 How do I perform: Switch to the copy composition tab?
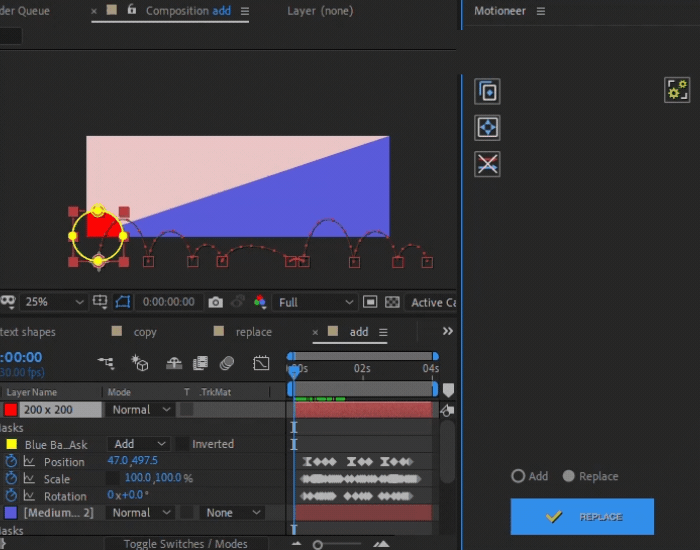click(145, 332)
